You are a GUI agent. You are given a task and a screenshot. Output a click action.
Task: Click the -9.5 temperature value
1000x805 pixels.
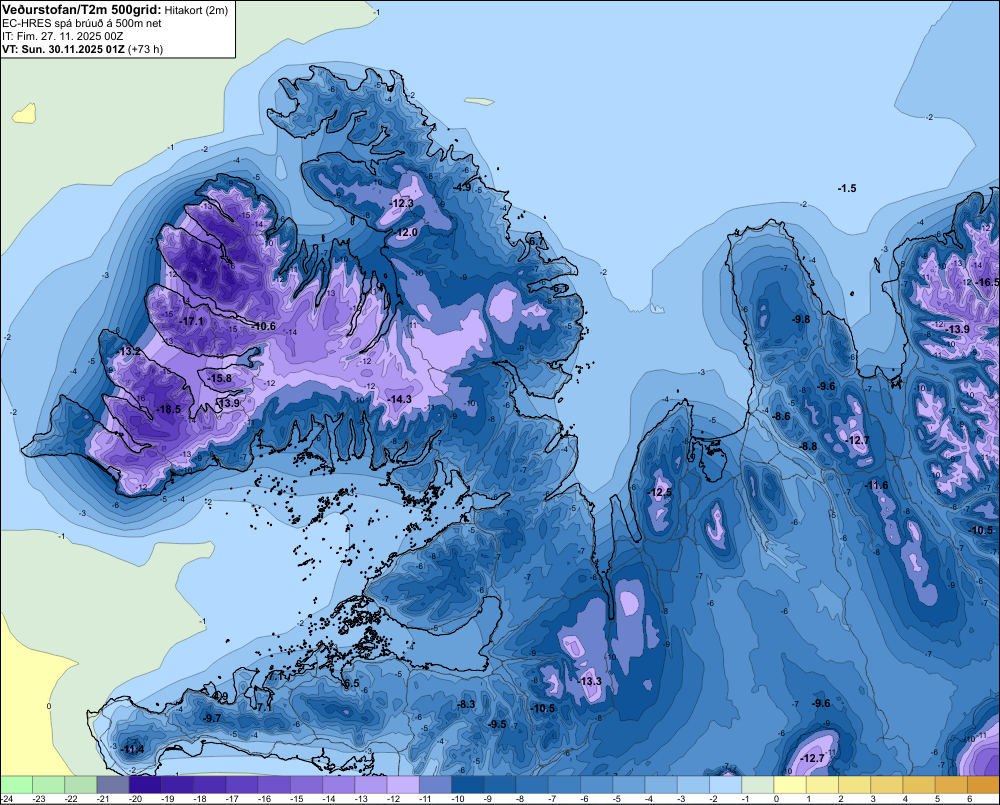pos(497,724)
